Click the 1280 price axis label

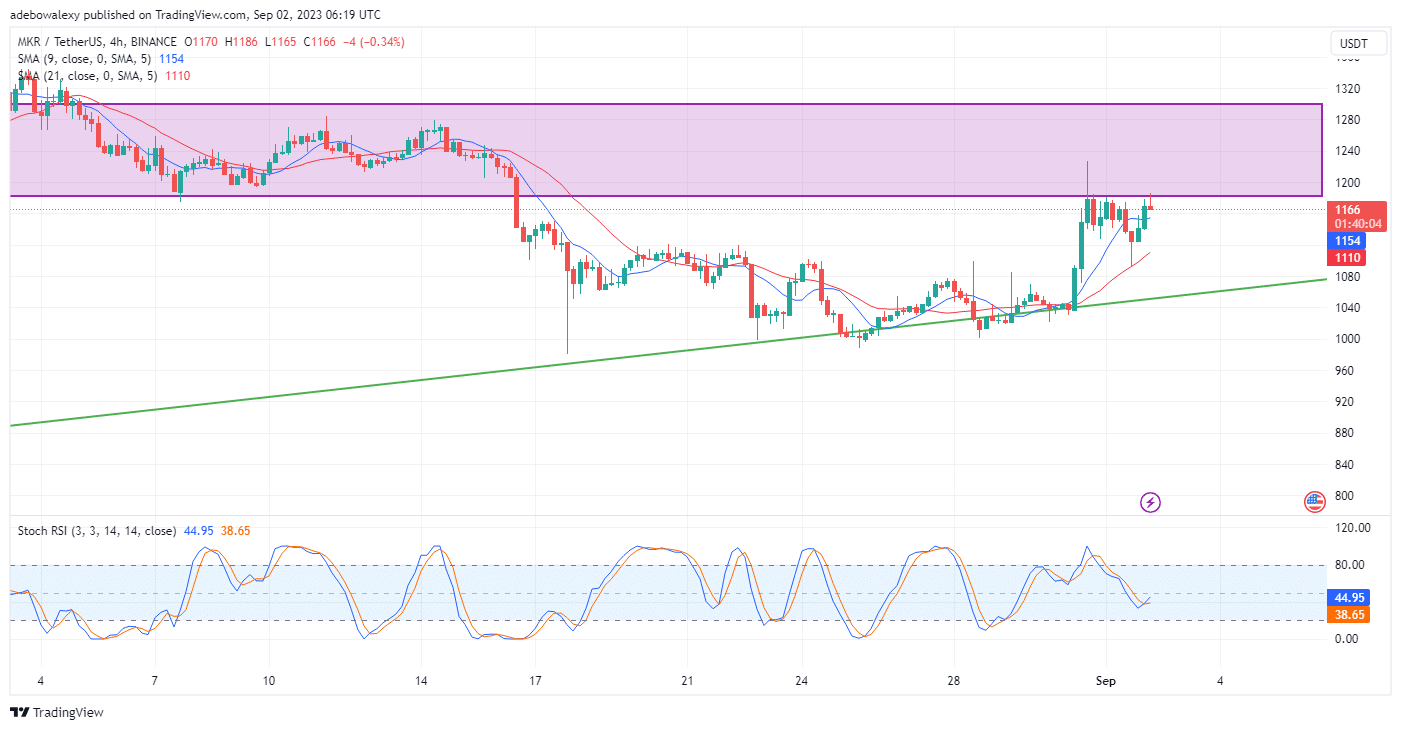(1346, 120)
